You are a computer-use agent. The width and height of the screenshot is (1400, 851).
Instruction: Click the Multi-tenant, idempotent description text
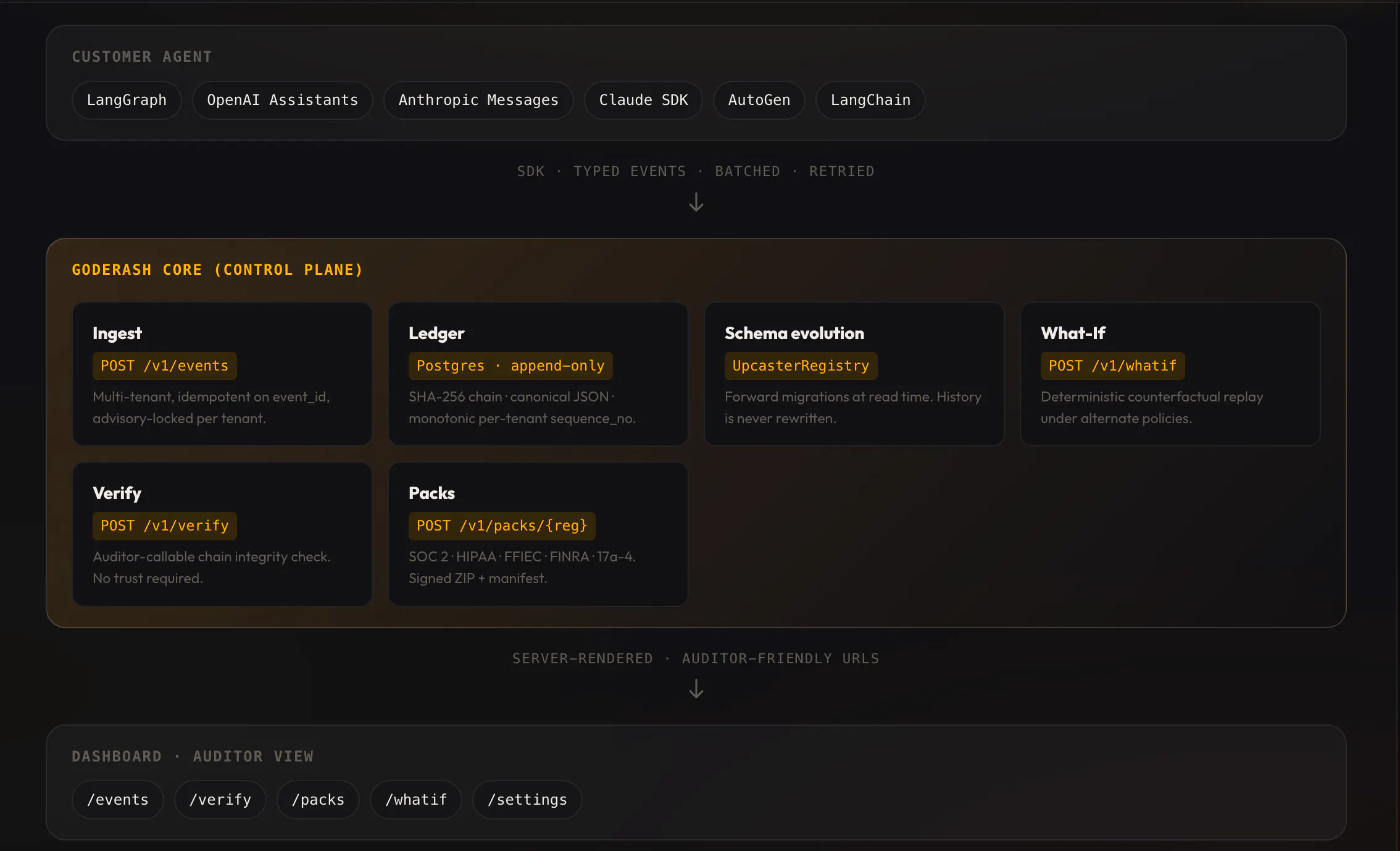(212, 408)
